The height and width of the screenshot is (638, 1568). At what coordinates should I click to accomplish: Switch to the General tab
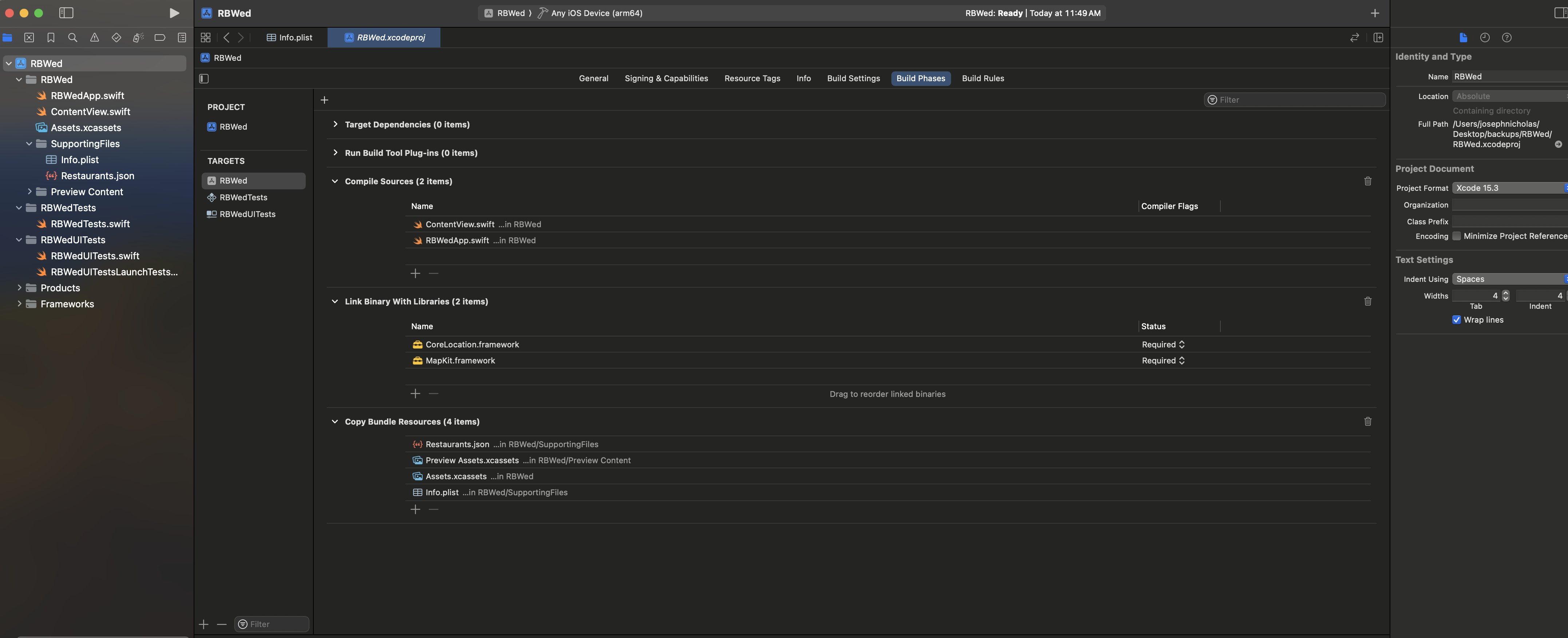[594, 79]
